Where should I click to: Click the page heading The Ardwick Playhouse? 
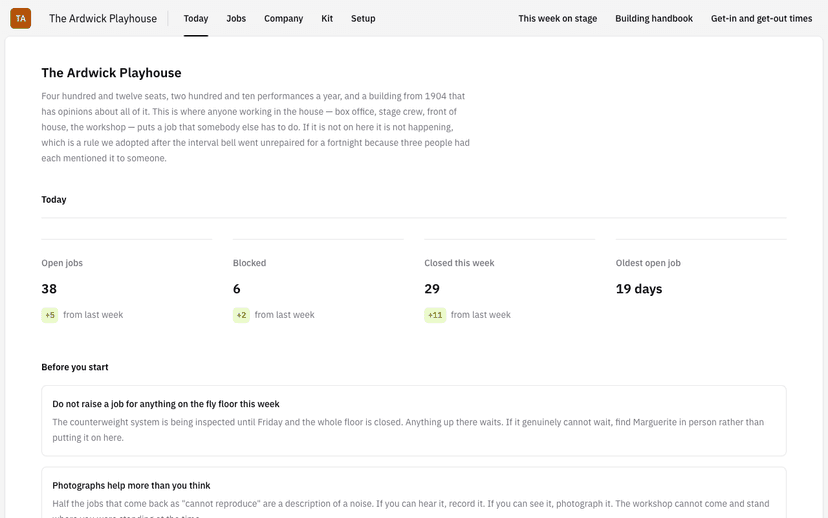pos(111,73)
